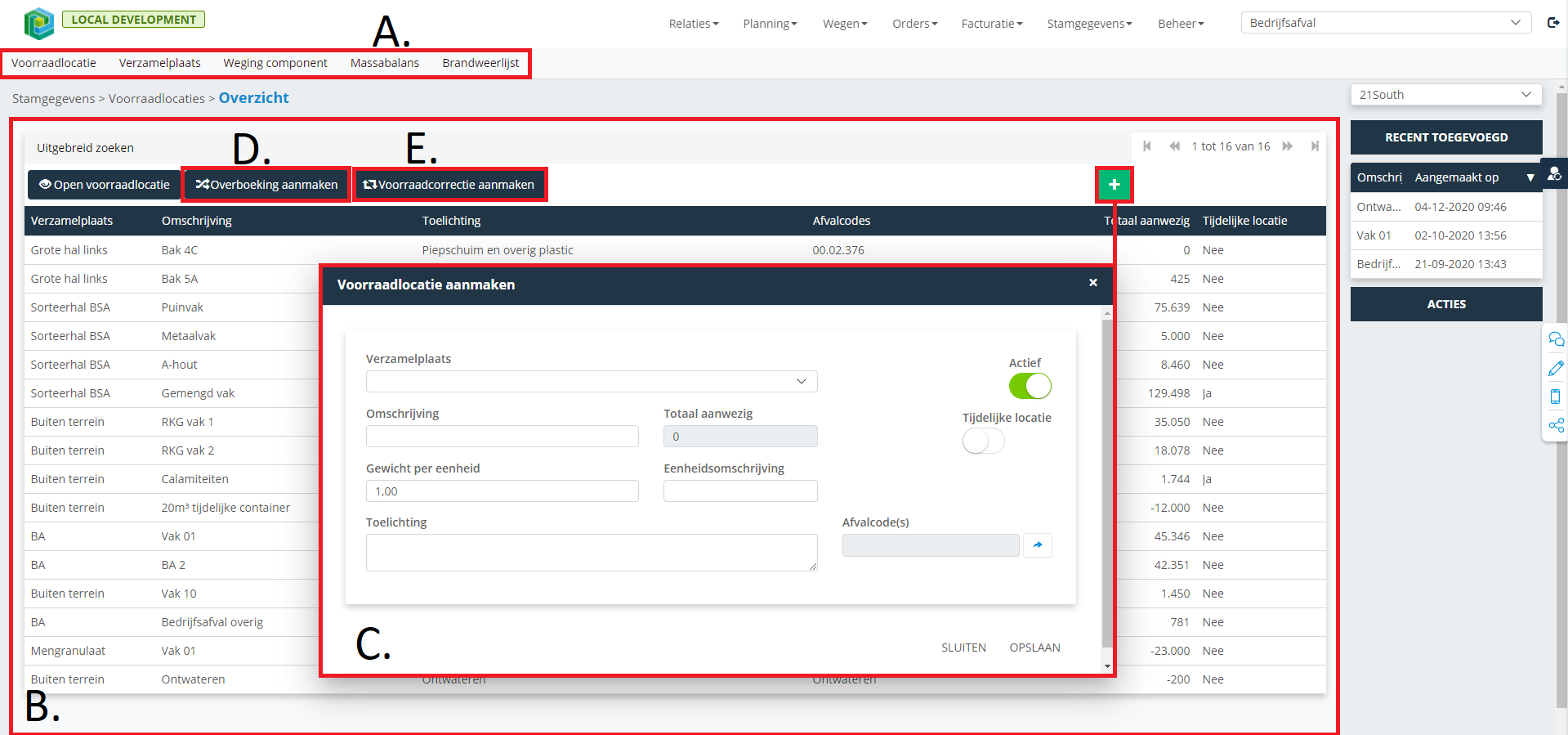The width and height of the screenshot is (1568, 735).
Task: Sort by Tijdelijke locatie column header
Action: tap(1245, 221)
